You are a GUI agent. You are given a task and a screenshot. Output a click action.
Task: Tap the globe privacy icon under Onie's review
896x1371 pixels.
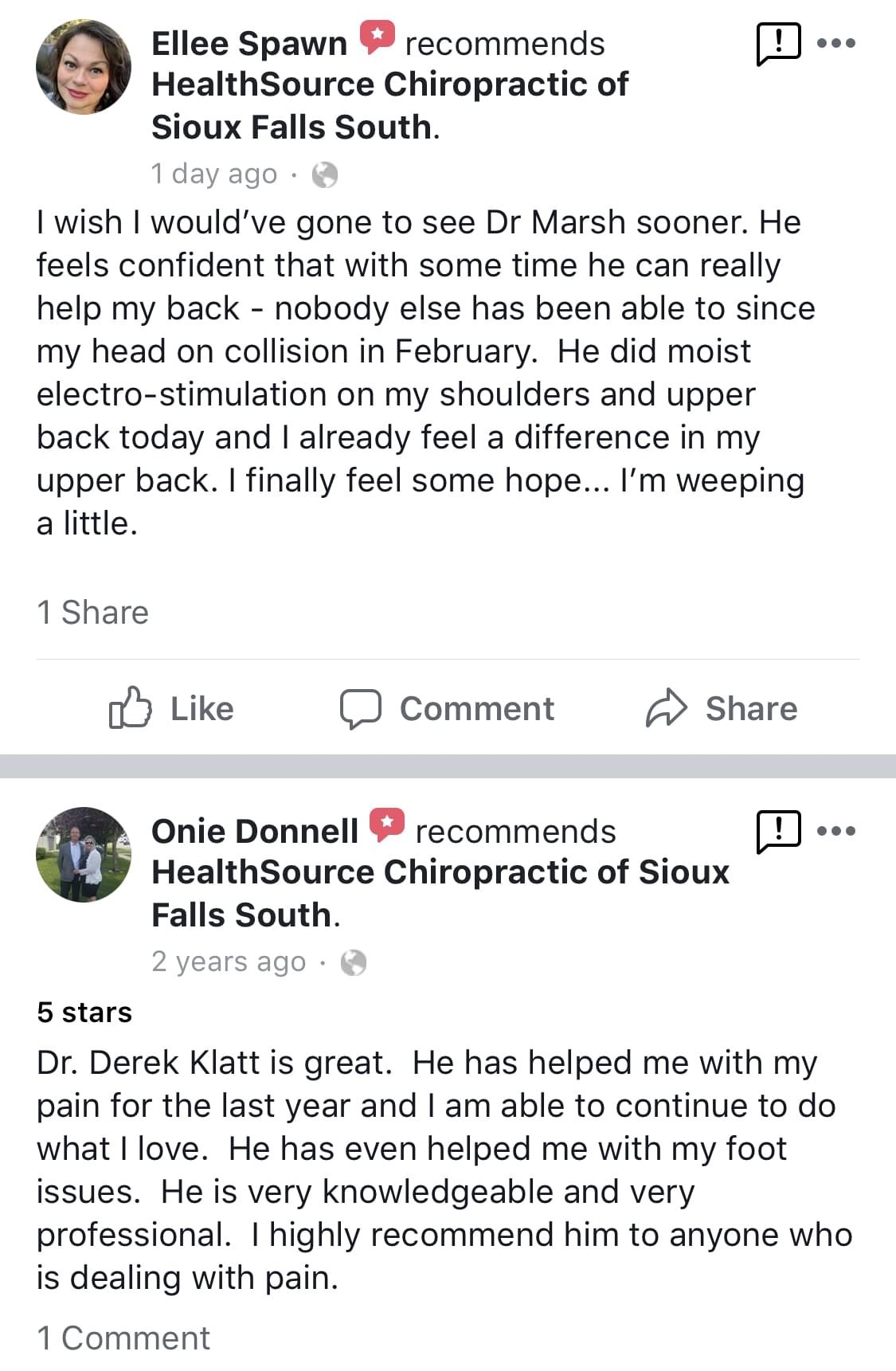354,962
